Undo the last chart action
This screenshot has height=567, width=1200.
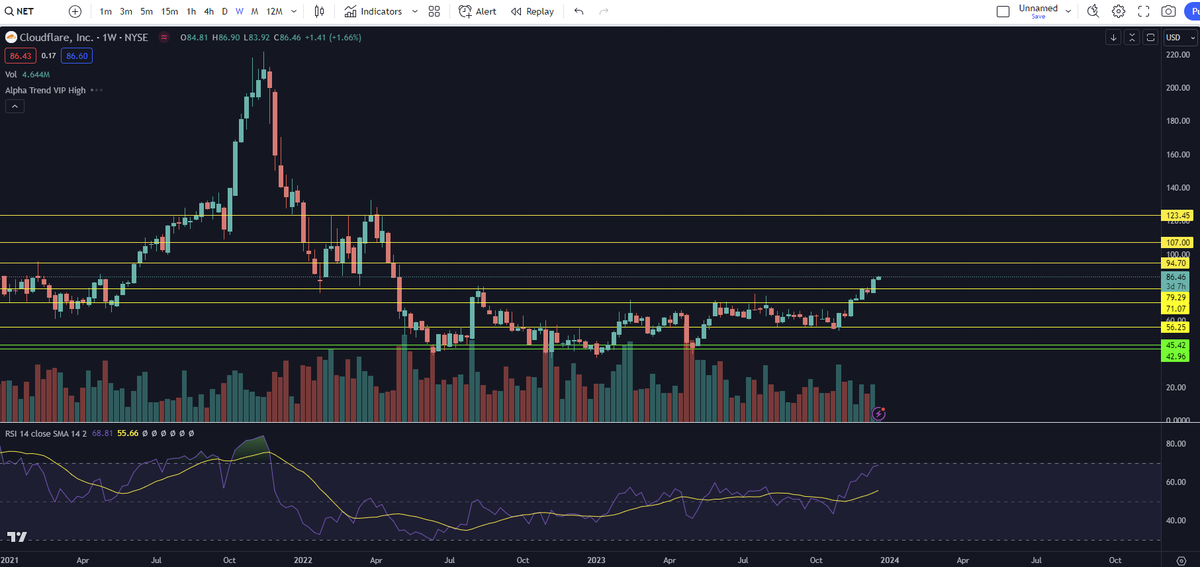tap(579, 11)
